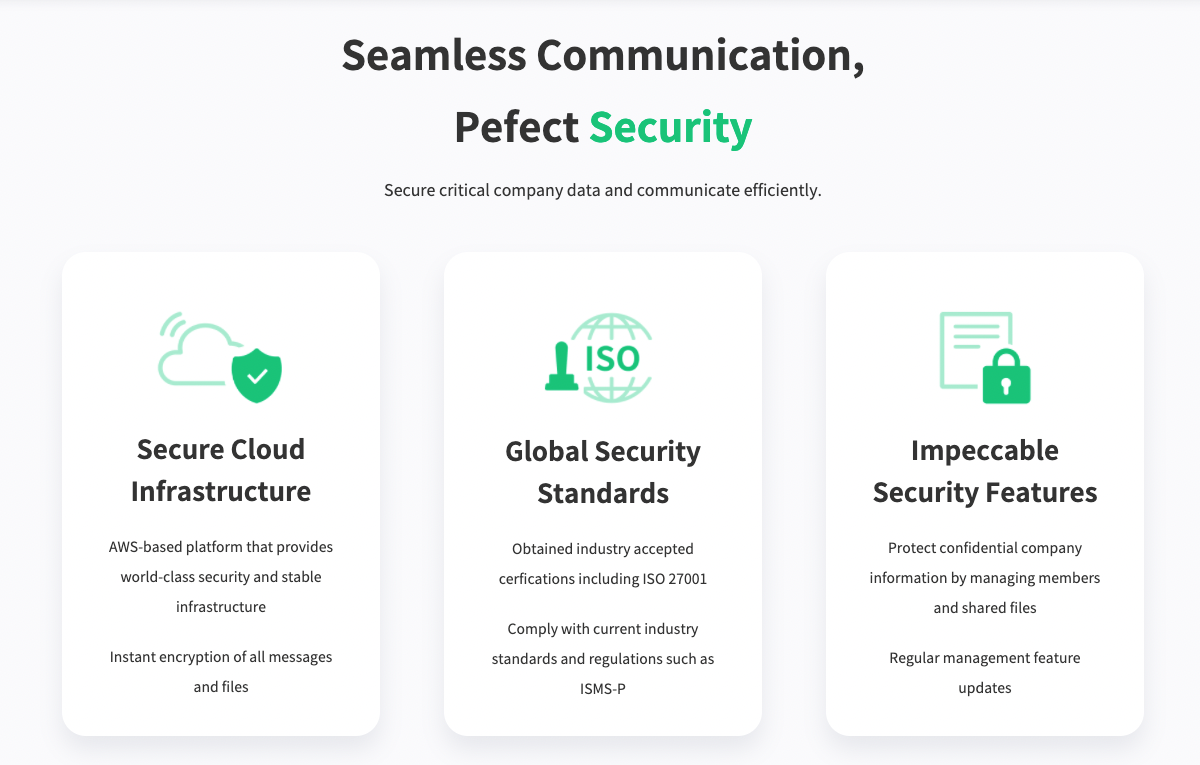Image resolution: width=1200 pixels, height=765 pixels.
Task: Click Regular management feature updates text
Action: coord(985,673)
